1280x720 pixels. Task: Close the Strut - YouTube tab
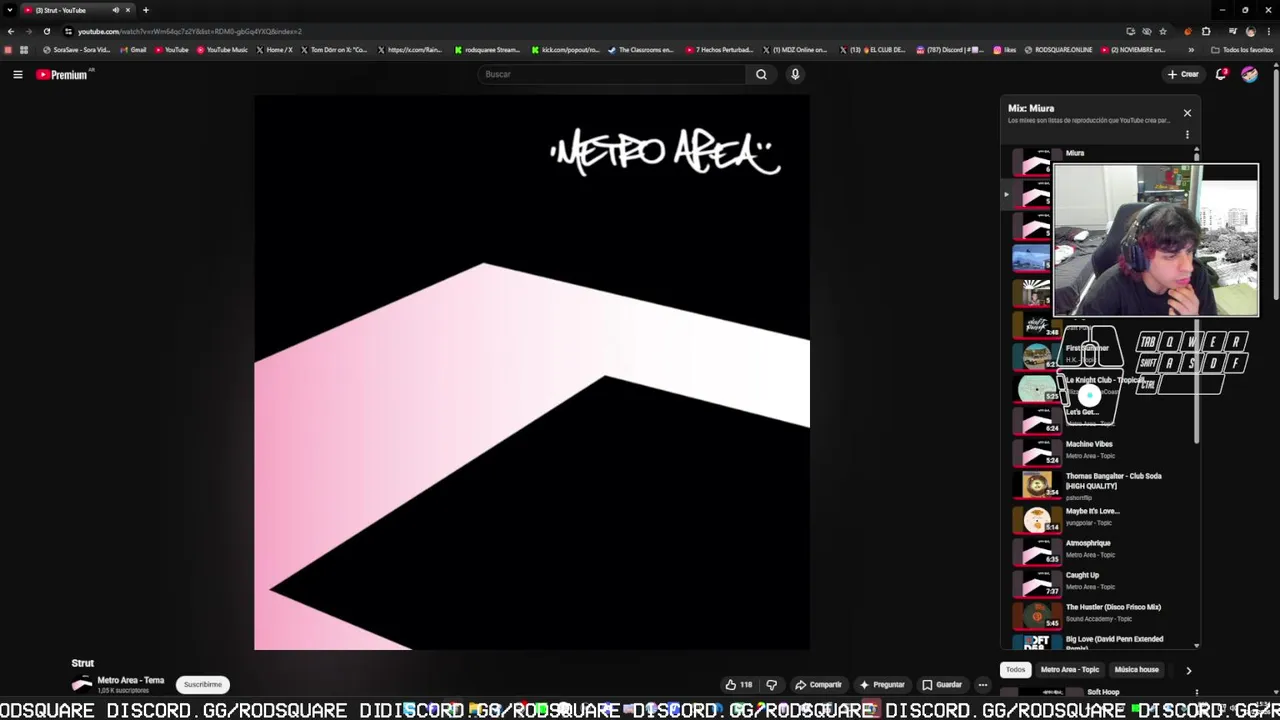click(x=128, y=10)
